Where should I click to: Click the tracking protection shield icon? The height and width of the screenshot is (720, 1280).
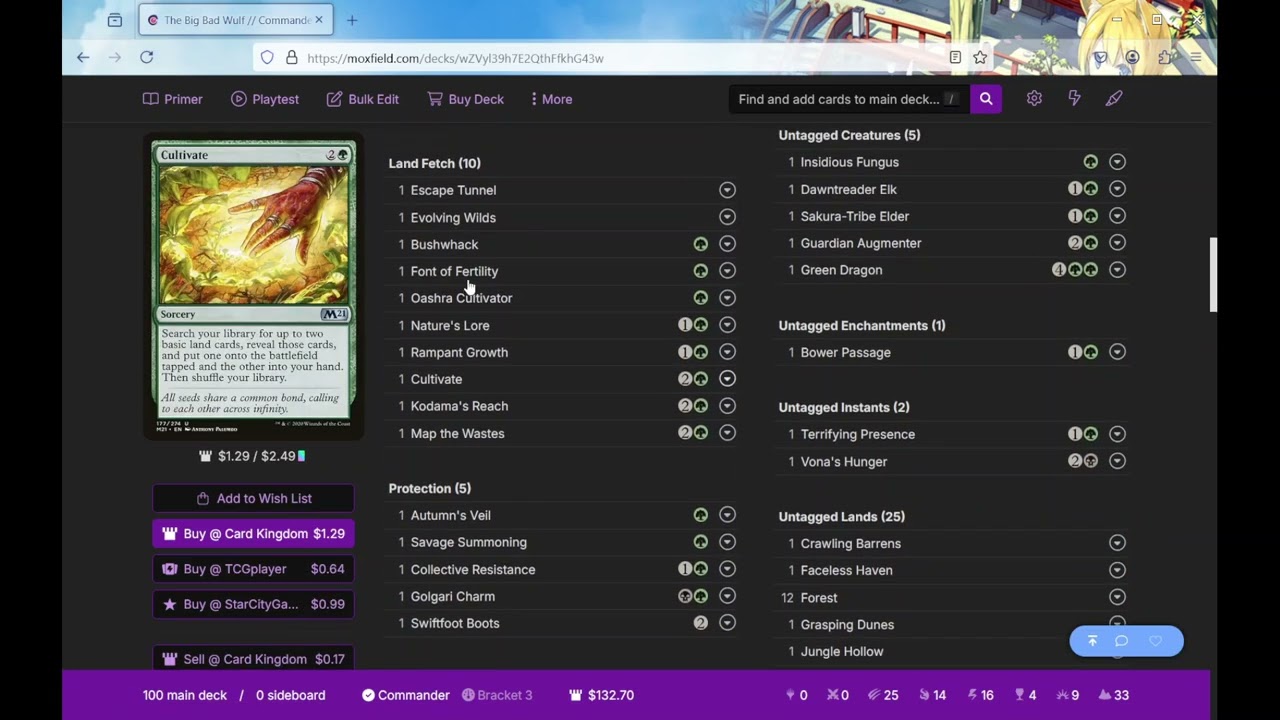pyautogui.click(x=267, y=58)
